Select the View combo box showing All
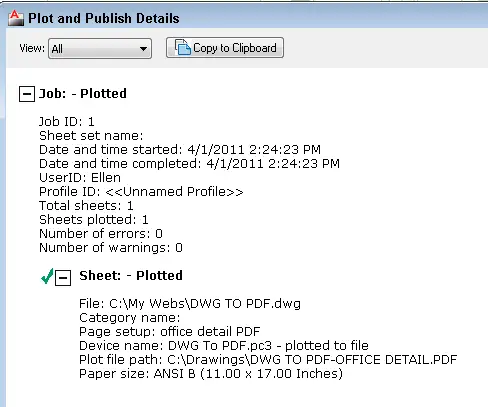 coord(100,49)
